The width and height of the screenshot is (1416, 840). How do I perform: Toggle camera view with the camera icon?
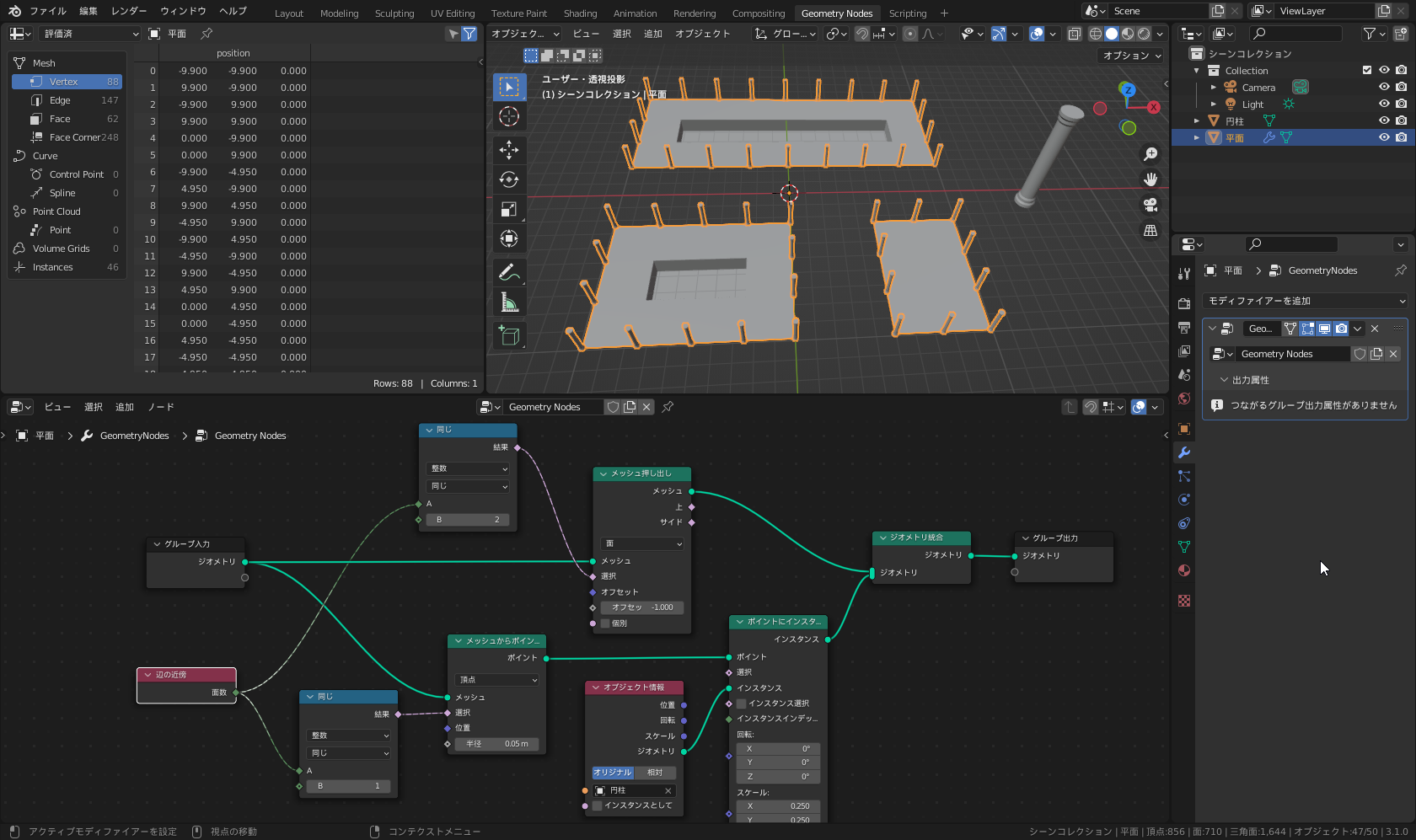tap(1150, 205)
